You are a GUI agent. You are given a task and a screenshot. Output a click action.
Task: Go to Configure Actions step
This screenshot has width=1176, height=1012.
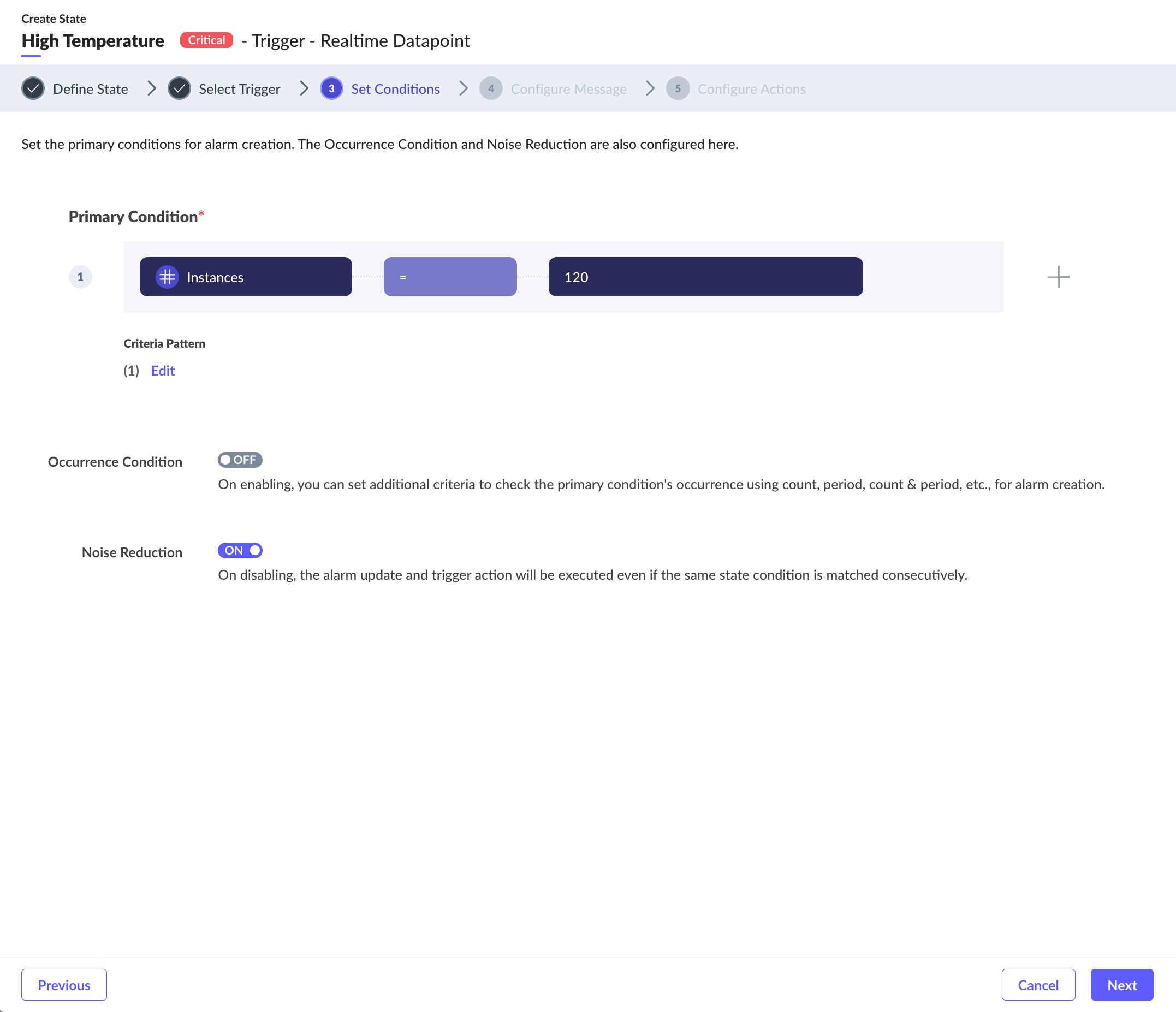[x=751, y=89]
